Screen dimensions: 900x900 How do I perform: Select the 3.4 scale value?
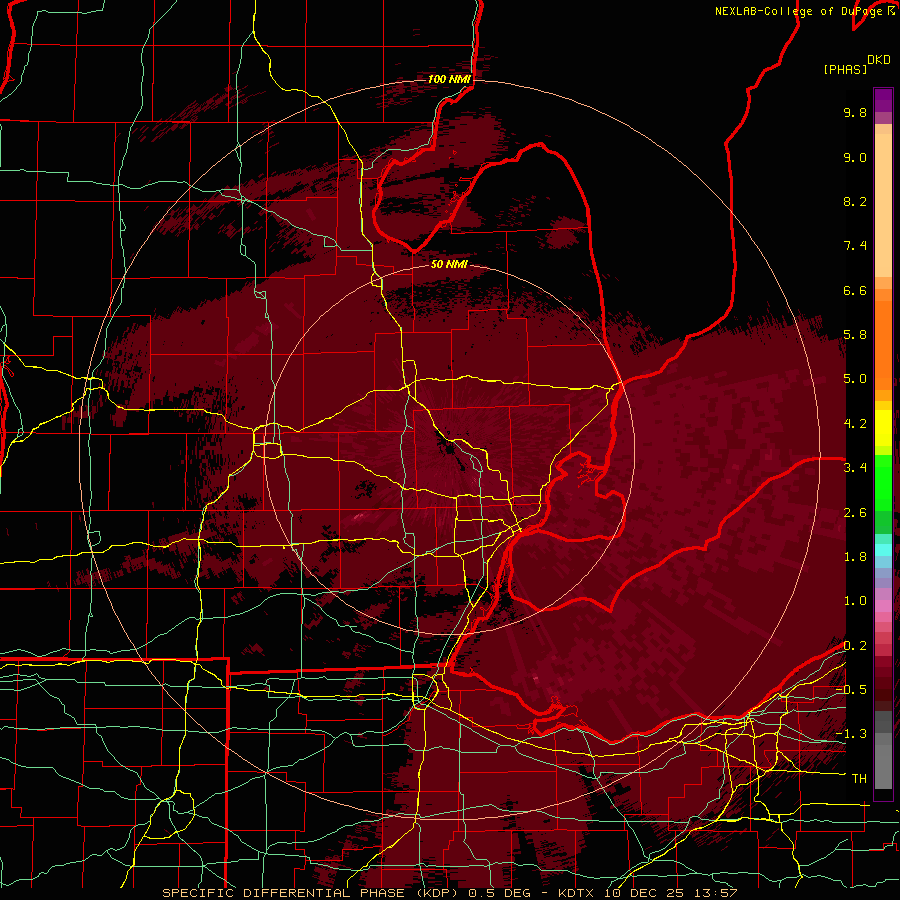tap(855, 468)
